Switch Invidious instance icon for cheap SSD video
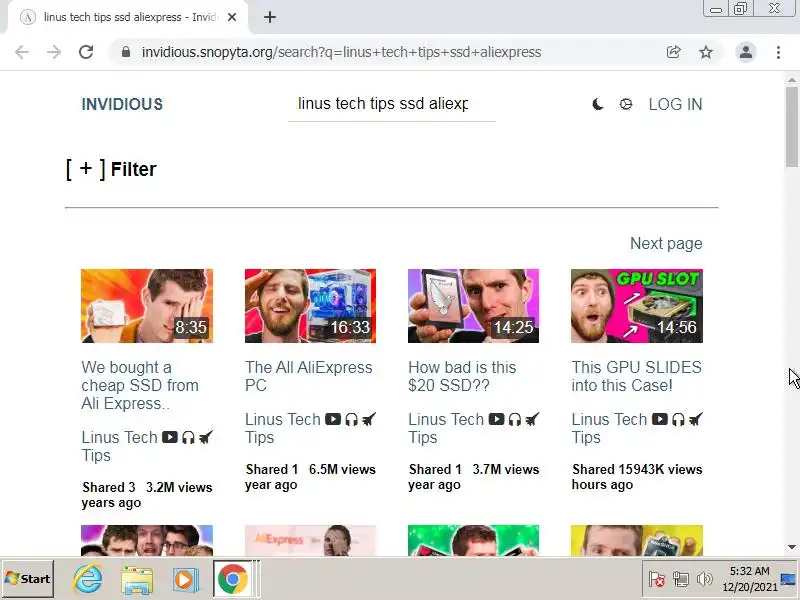800x600 pixels. (206, 437)
